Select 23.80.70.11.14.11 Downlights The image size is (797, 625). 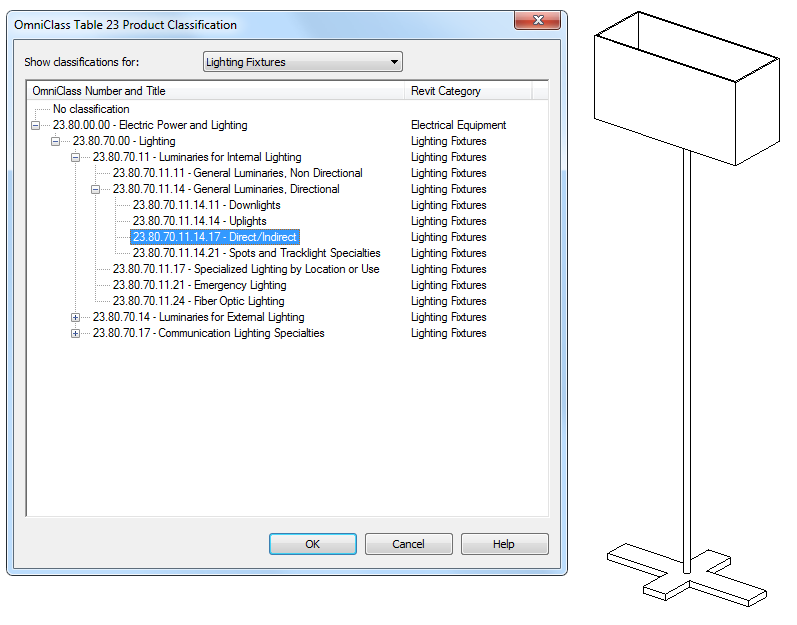(206, 205)
